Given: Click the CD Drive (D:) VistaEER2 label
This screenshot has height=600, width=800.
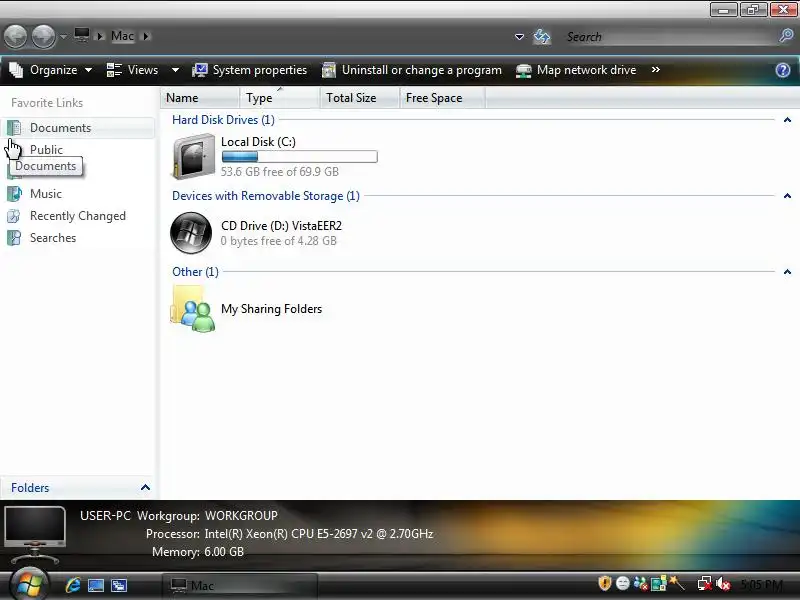Looking at the screenshot, I should 281,226.
